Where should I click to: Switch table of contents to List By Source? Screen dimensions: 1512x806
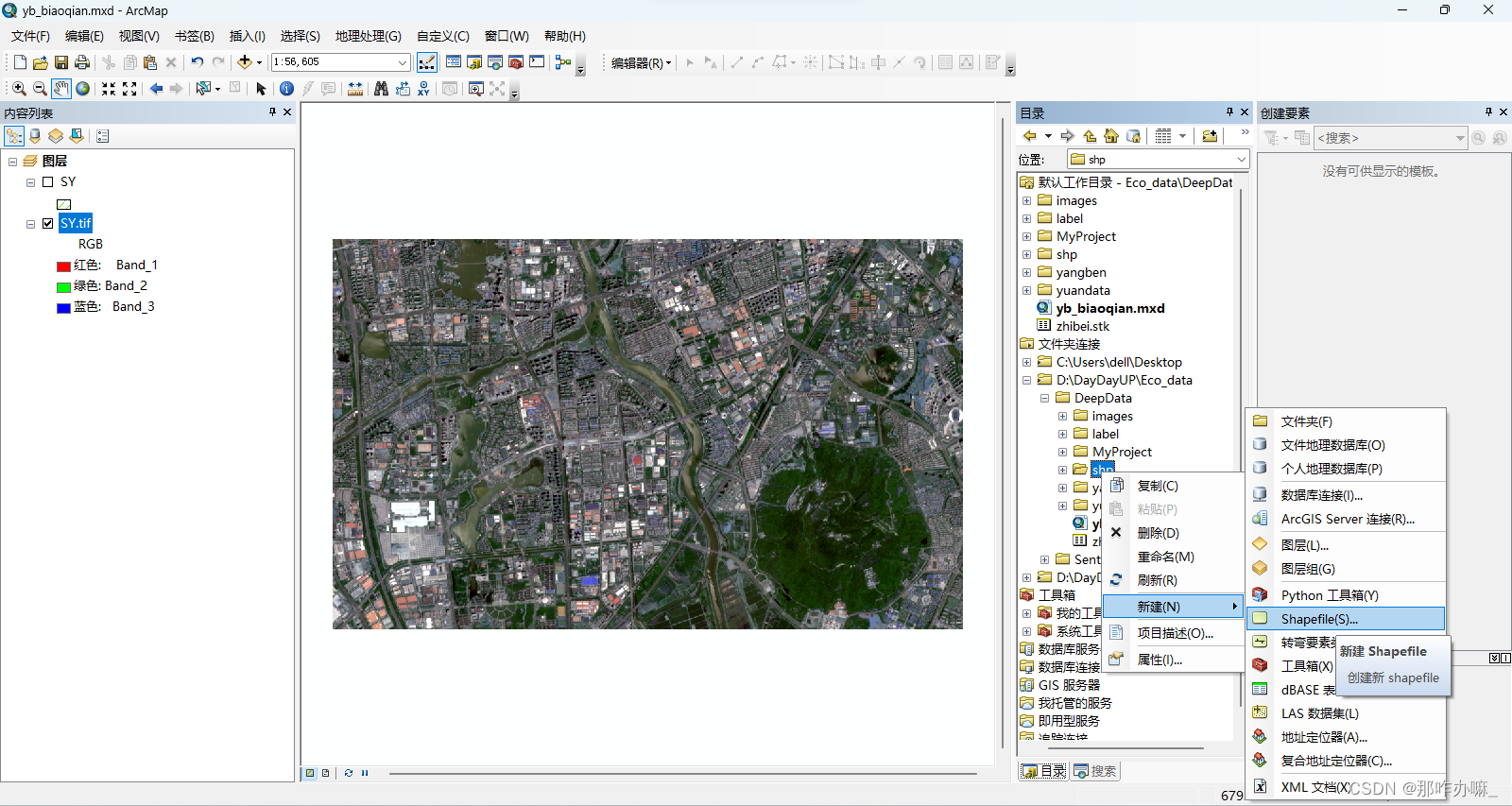35,136
